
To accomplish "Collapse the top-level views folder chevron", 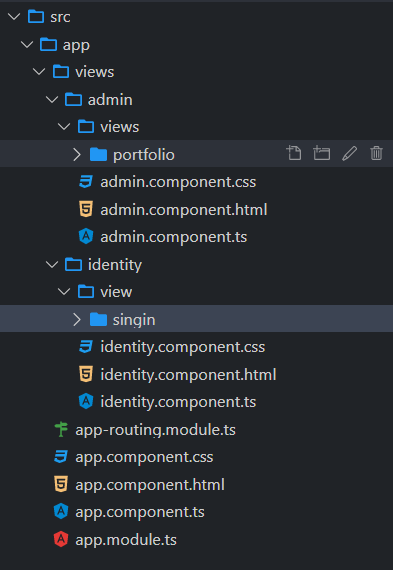I will coord(39,72).
